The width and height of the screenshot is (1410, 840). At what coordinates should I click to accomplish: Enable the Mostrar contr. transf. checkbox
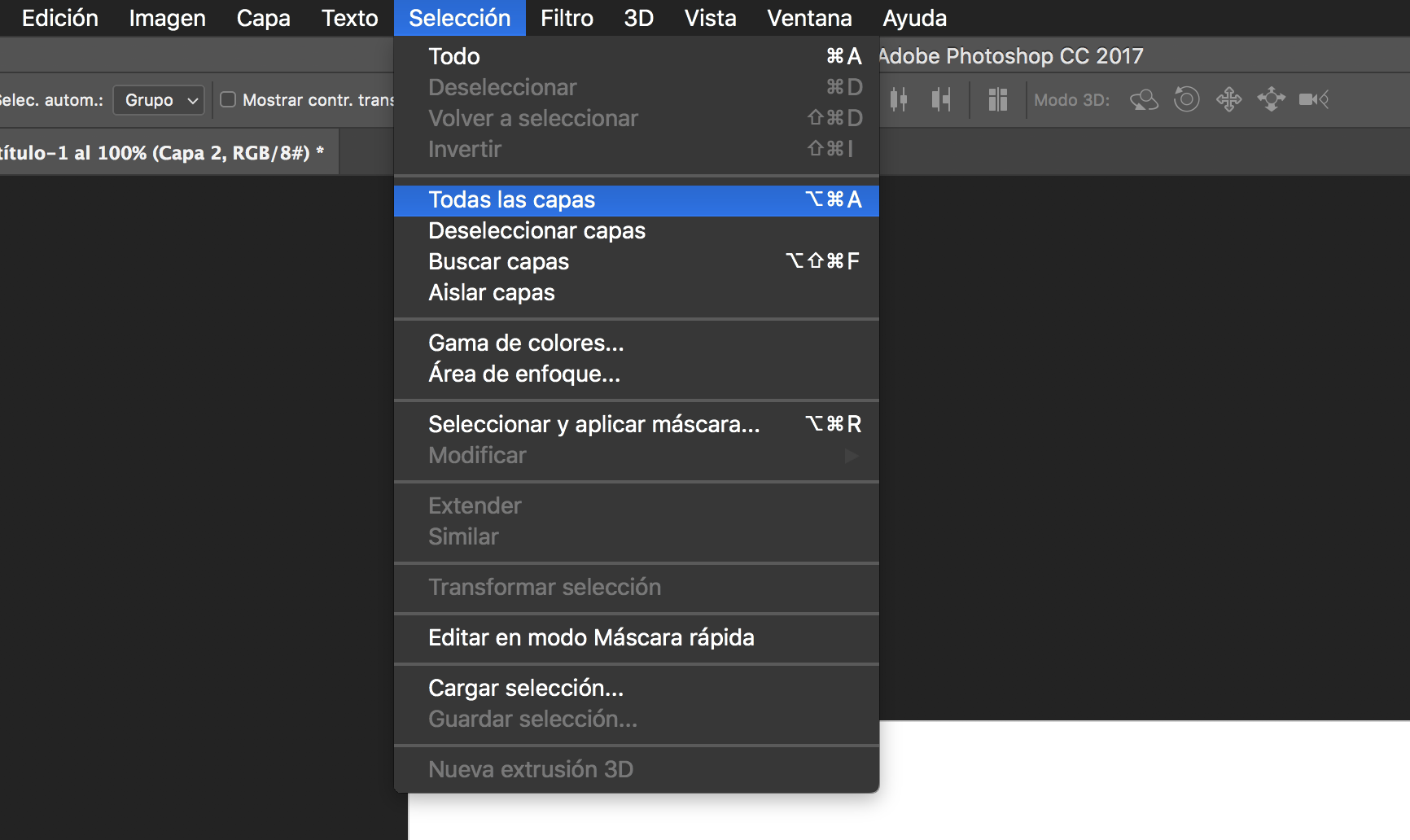click(x=228, y=99)
